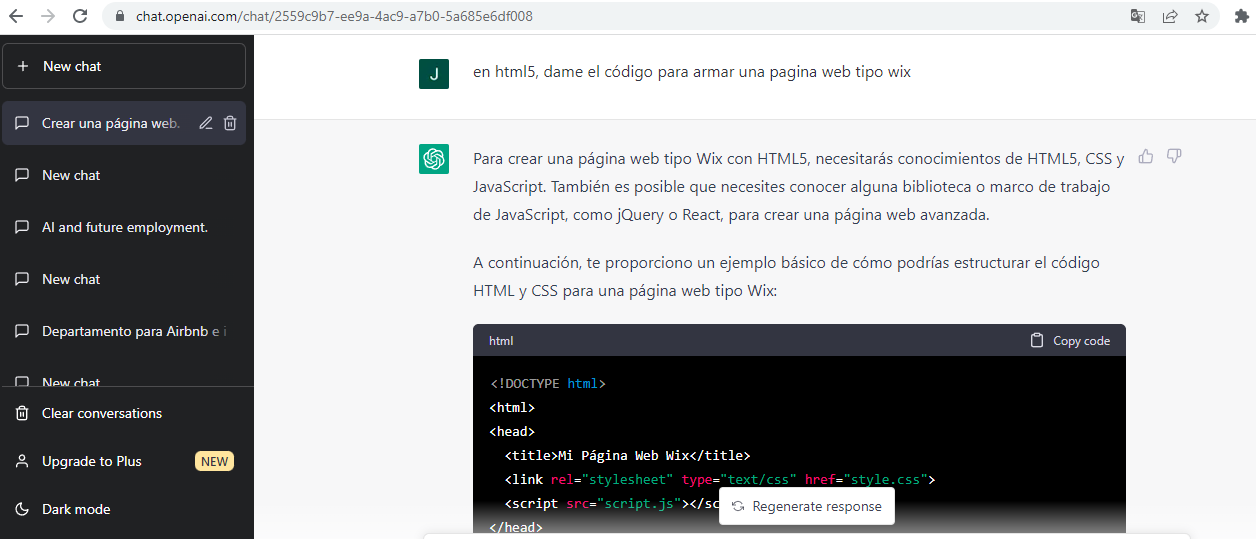Click the NEW badge beside Upgrade to Plus
This screenshot has height=539, width=1256.
coord(215,461)
